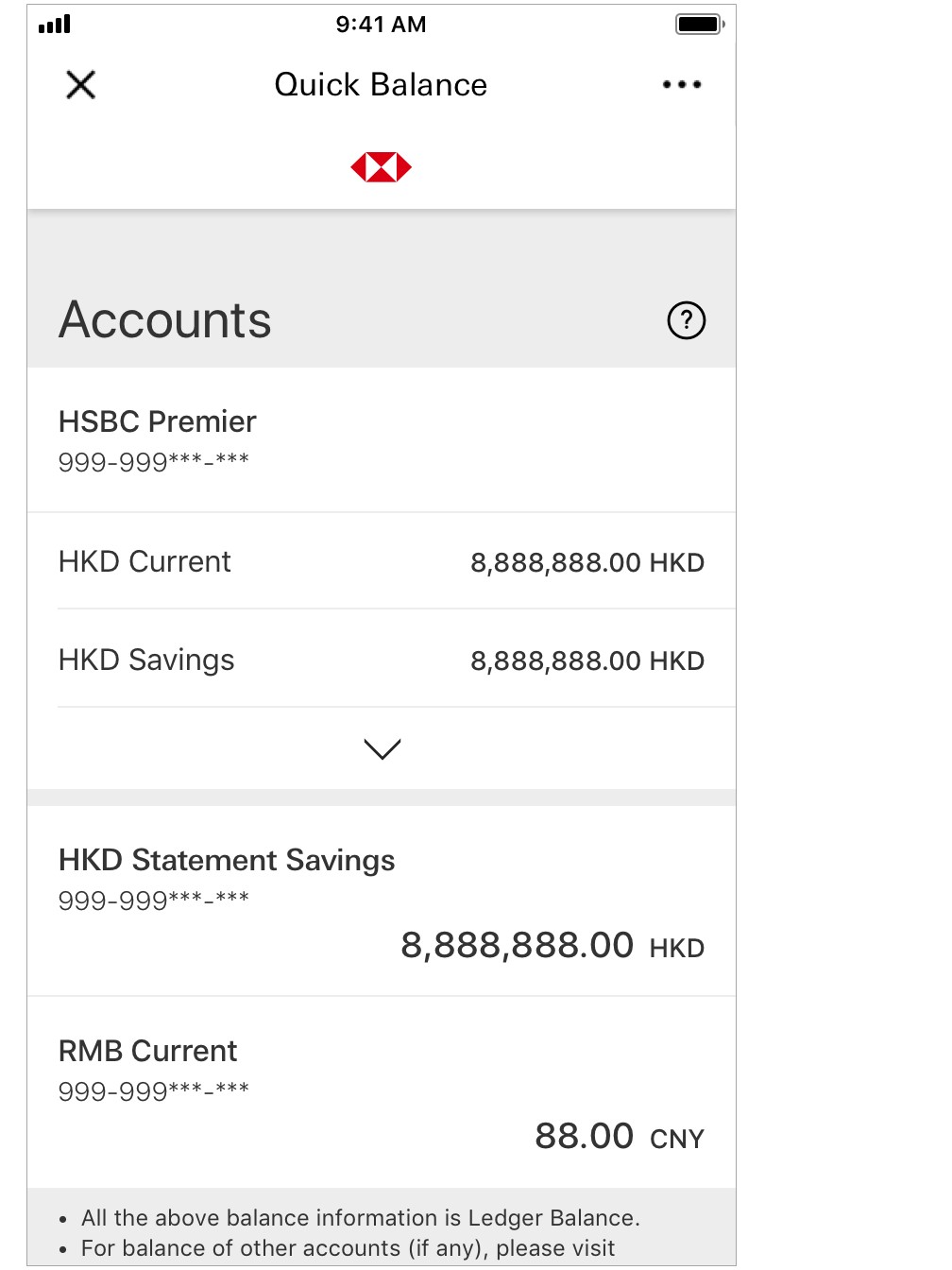Click HKD Statement Savings balance amount
The height and width of the screenshot is (1270, 952).
pyautogui.click(x=552, y=946)
